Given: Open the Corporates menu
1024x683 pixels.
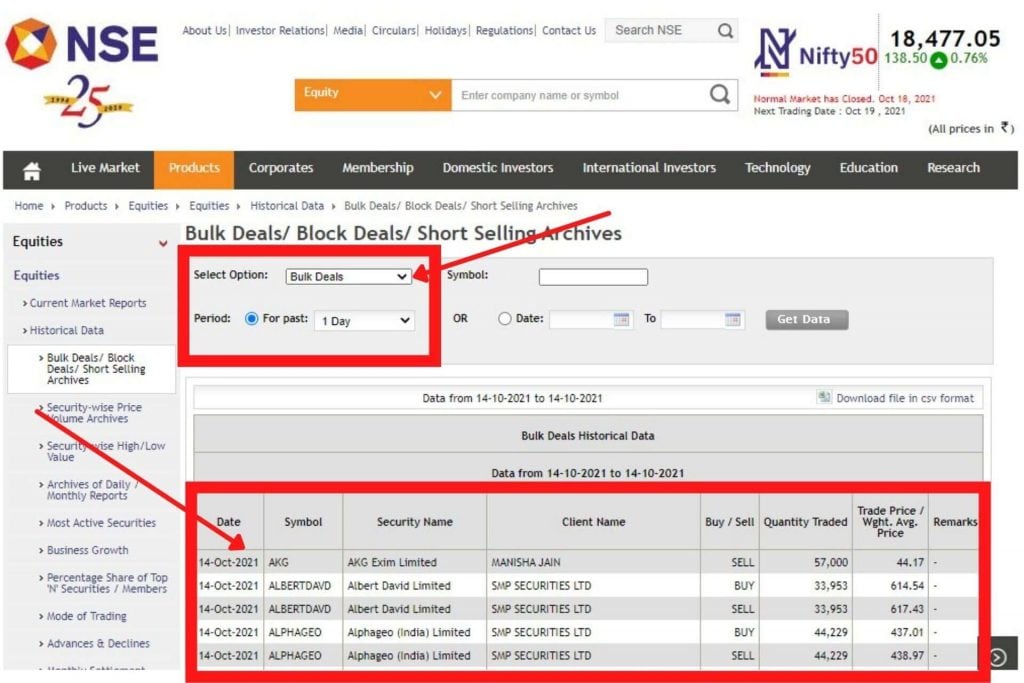Looking at the screenshot, I should 281,168.
